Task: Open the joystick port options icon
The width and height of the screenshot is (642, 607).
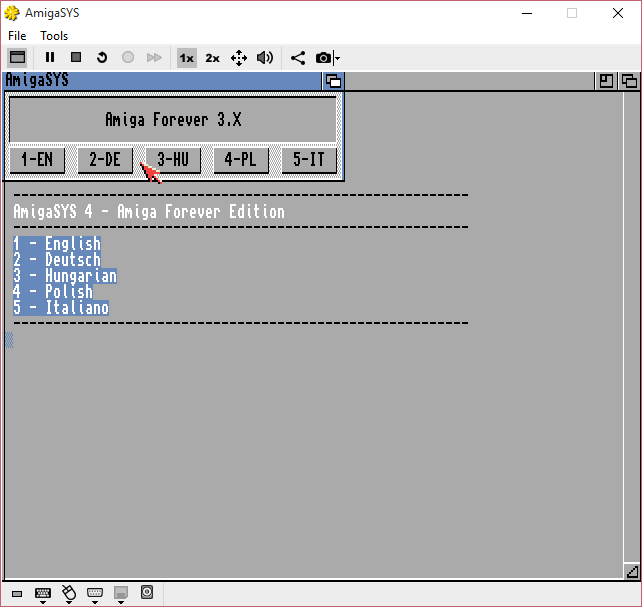Action: [x=95, y=595]
